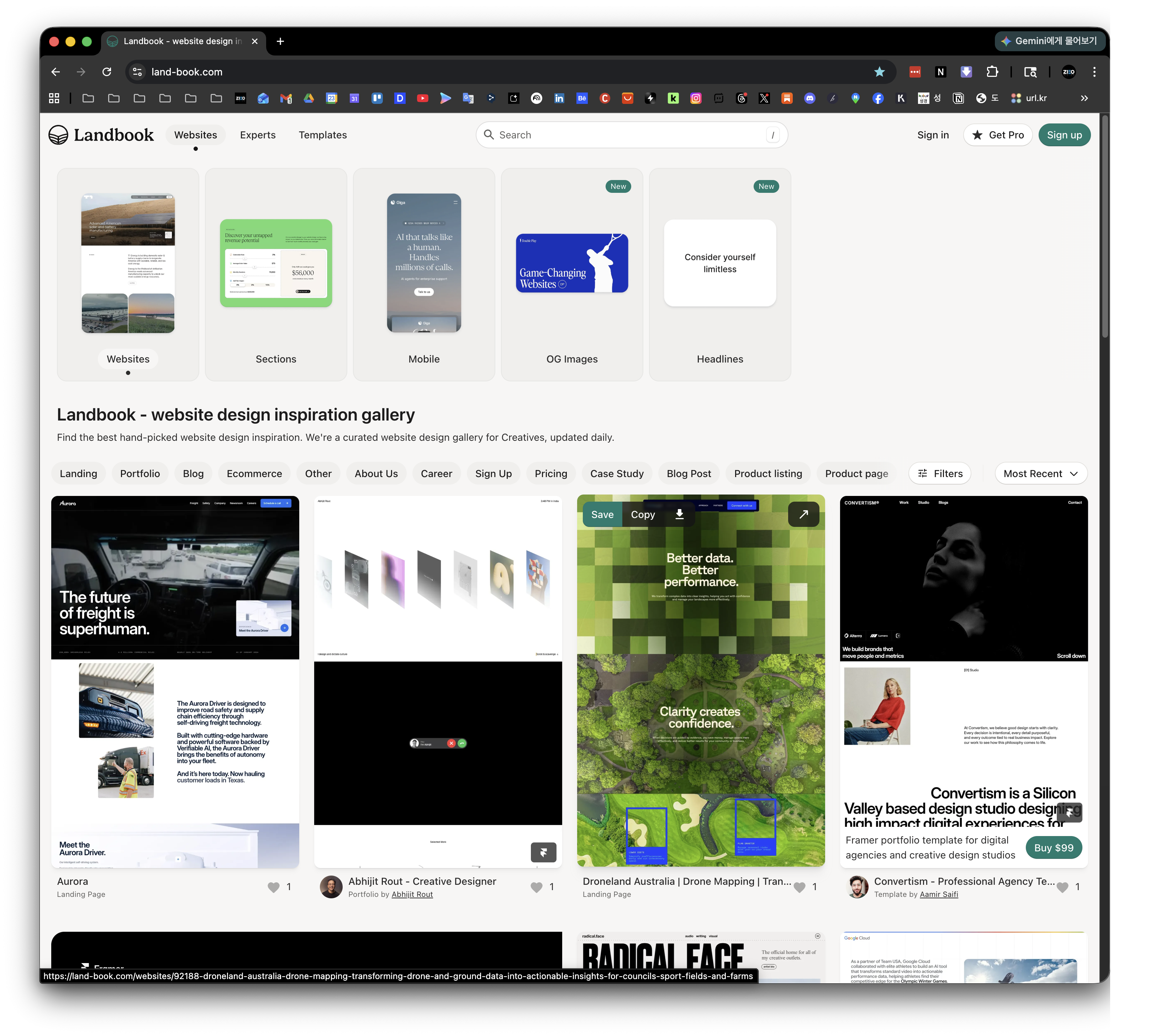Toggle the Ecommerce filter chip
Viewport: 1150px width, 1036px height.
coord(254,474)
